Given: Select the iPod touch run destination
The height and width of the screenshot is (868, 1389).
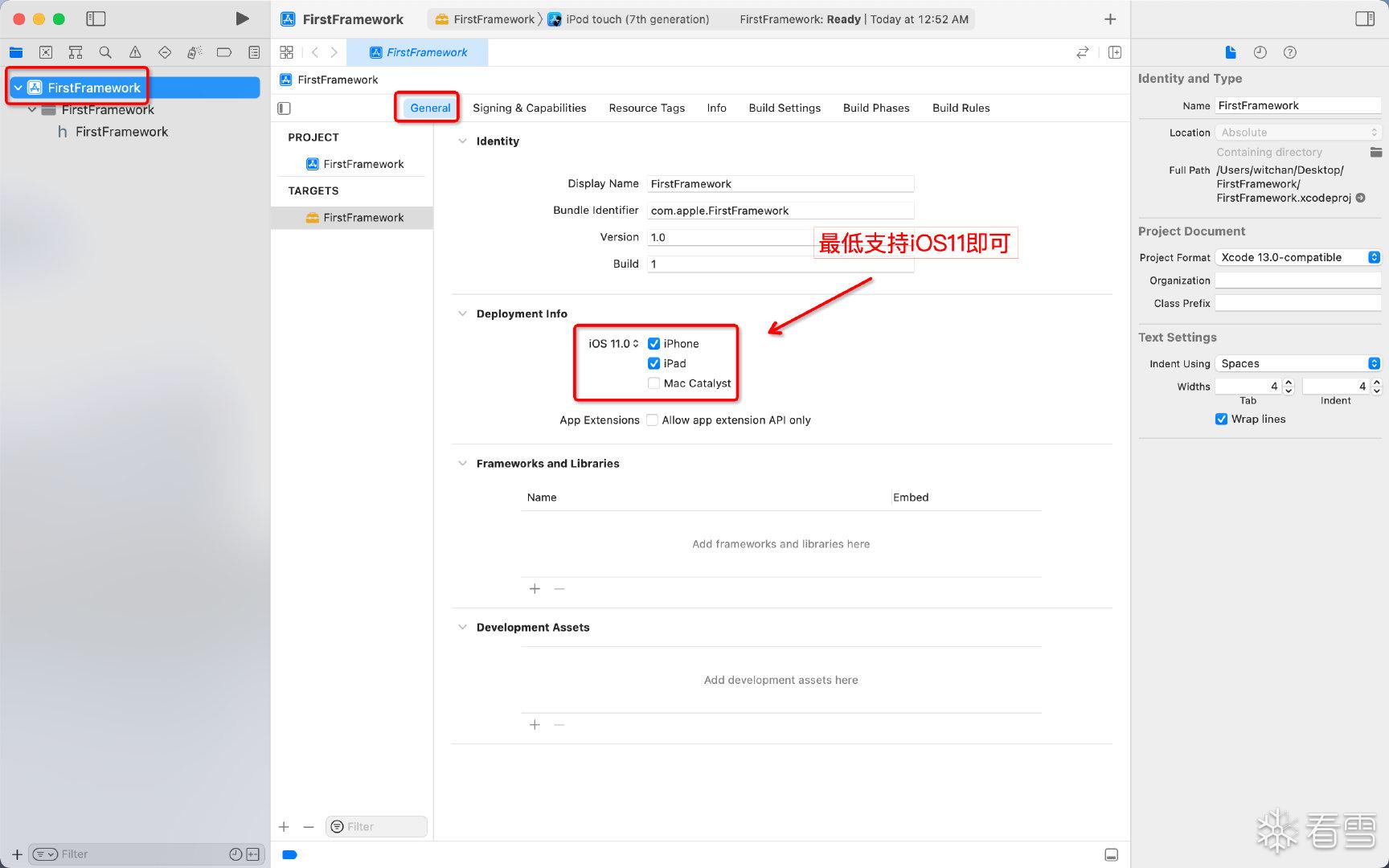Looking at the screenshot, I should [x=629, y=19].
